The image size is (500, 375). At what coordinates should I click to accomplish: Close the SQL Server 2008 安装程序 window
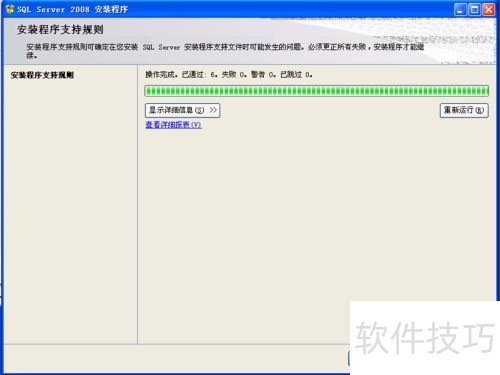(x=489, y=9)
